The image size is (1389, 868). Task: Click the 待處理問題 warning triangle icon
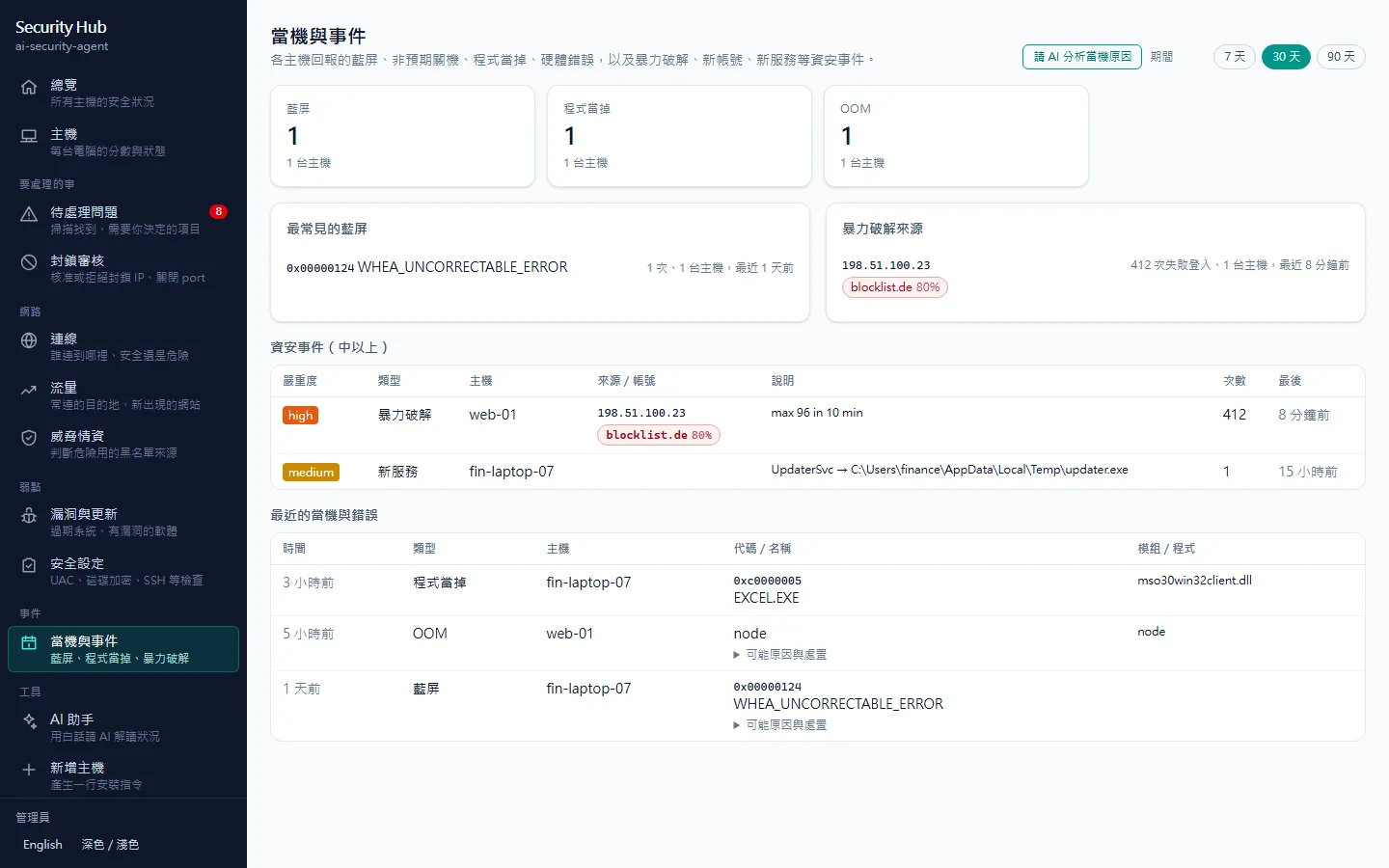click(29, 214)
